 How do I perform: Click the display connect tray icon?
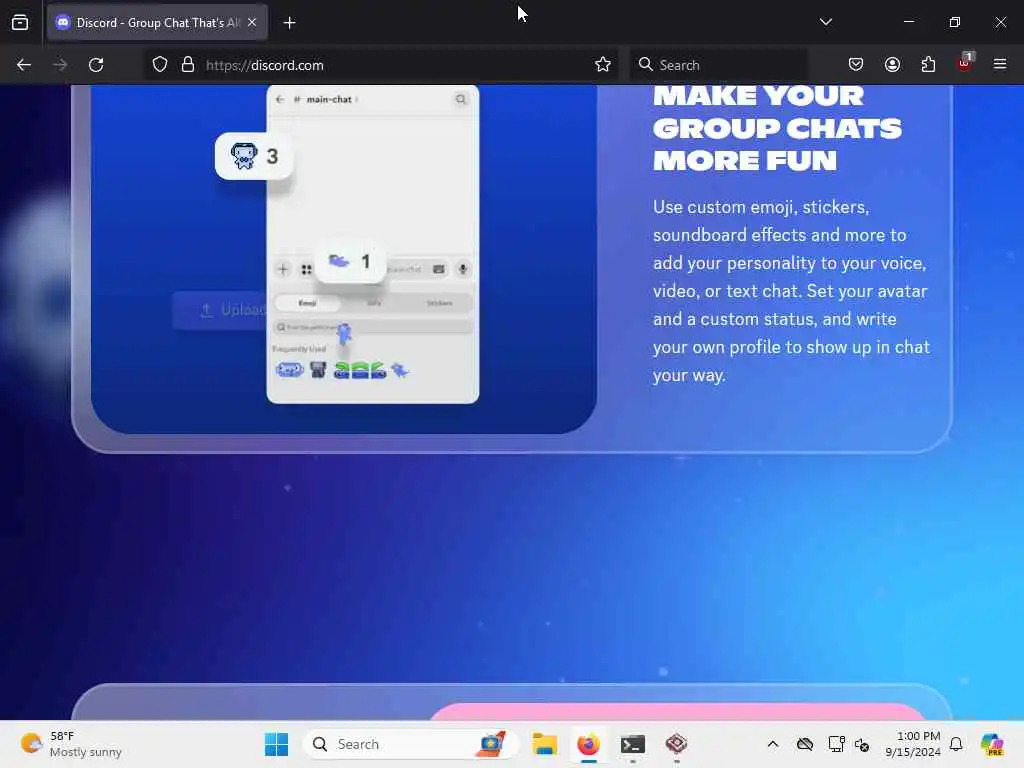tap(836, 744)
